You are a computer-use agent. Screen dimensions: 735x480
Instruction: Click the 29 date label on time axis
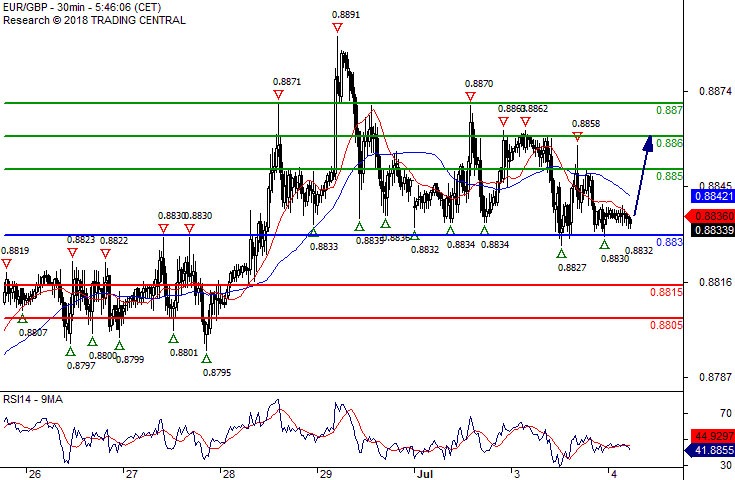point(326,474)
